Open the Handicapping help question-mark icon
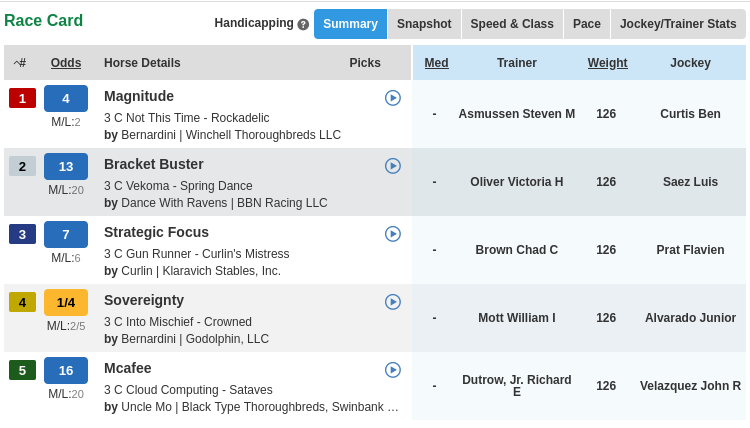This screenshot has width=750, height=428. point(303,24)
